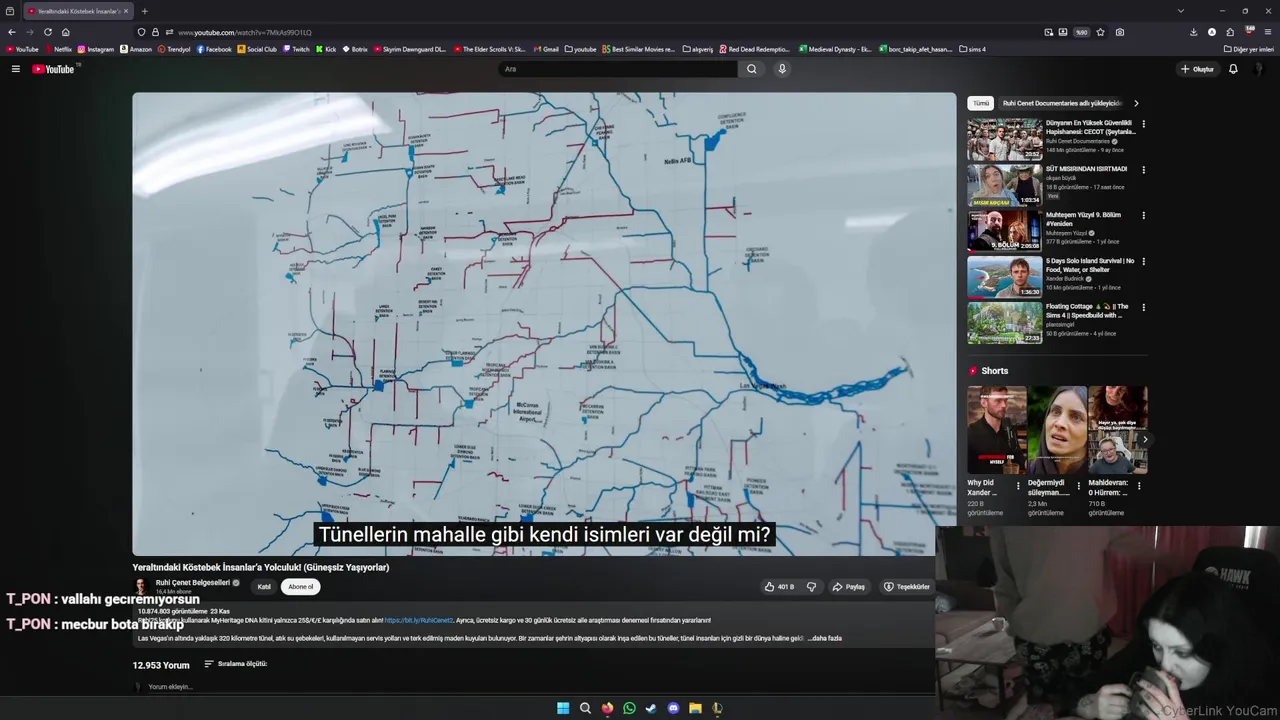
Task: Open YouTube notifications bell
Action: [1233, 69]
